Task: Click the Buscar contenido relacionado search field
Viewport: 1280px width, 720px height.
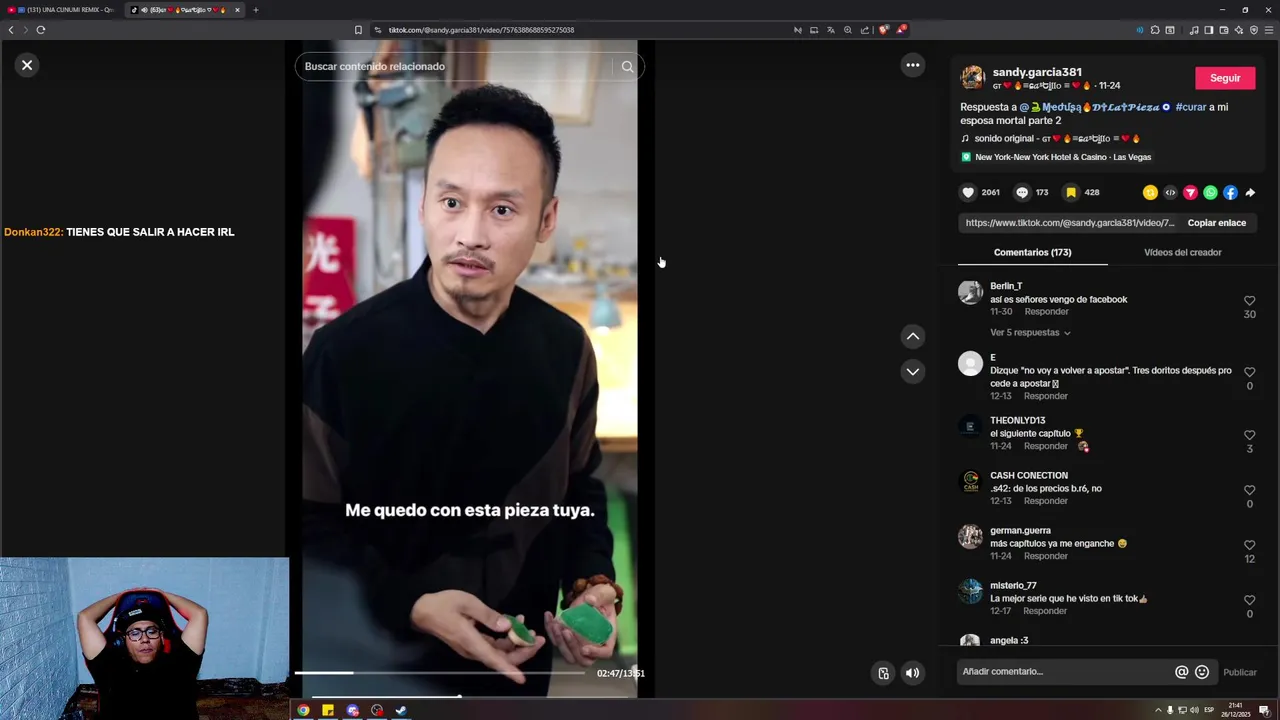Action: click(x=455, y=66)
